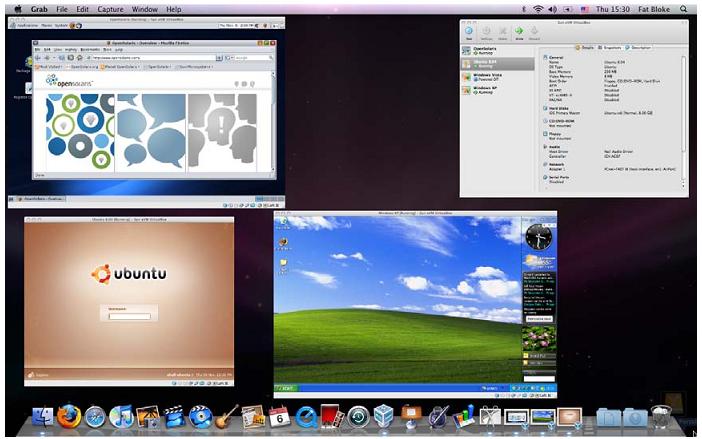Screen dimensions: 702x439
Task: Click the analog clock gadget in Windows XP
Action: point(539,238)
